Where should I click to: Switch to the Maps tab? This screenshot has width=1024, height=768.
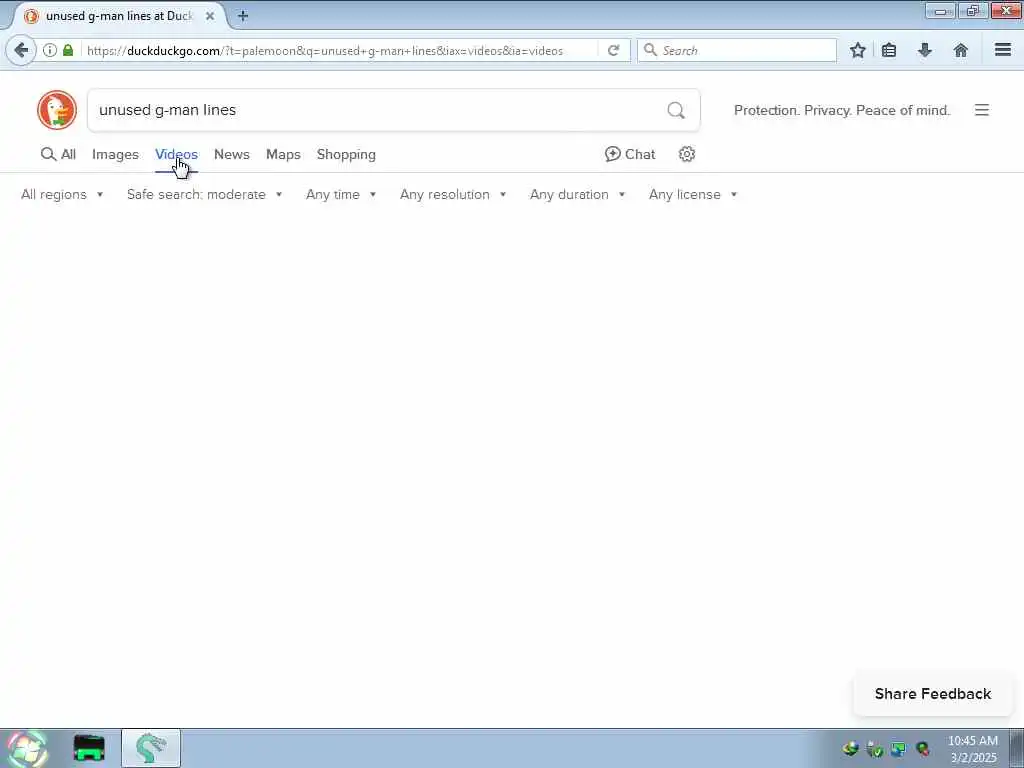click(x=283, y=155)
